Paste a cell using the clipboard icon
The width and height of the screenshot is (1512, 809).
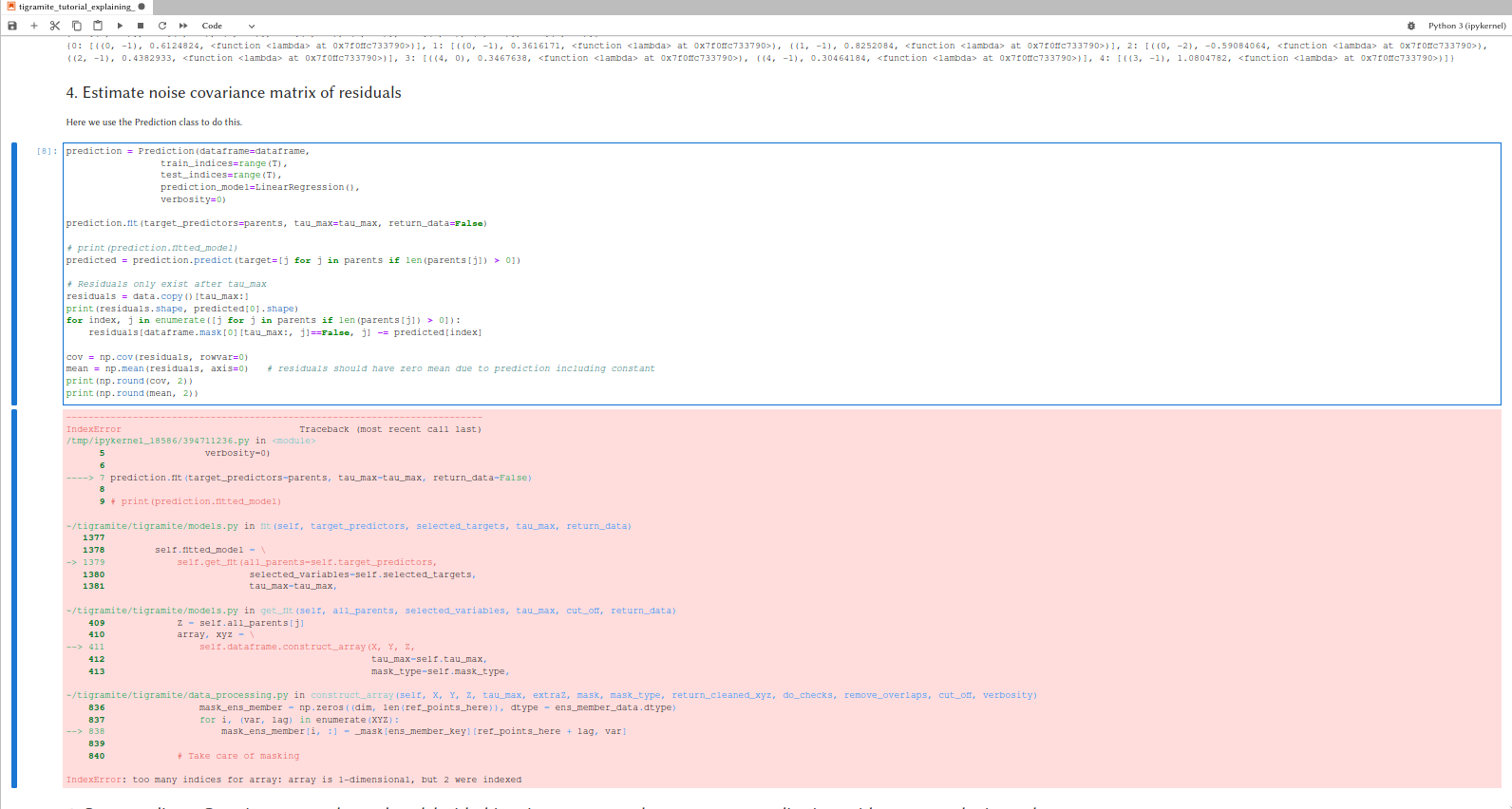(98, 26)
